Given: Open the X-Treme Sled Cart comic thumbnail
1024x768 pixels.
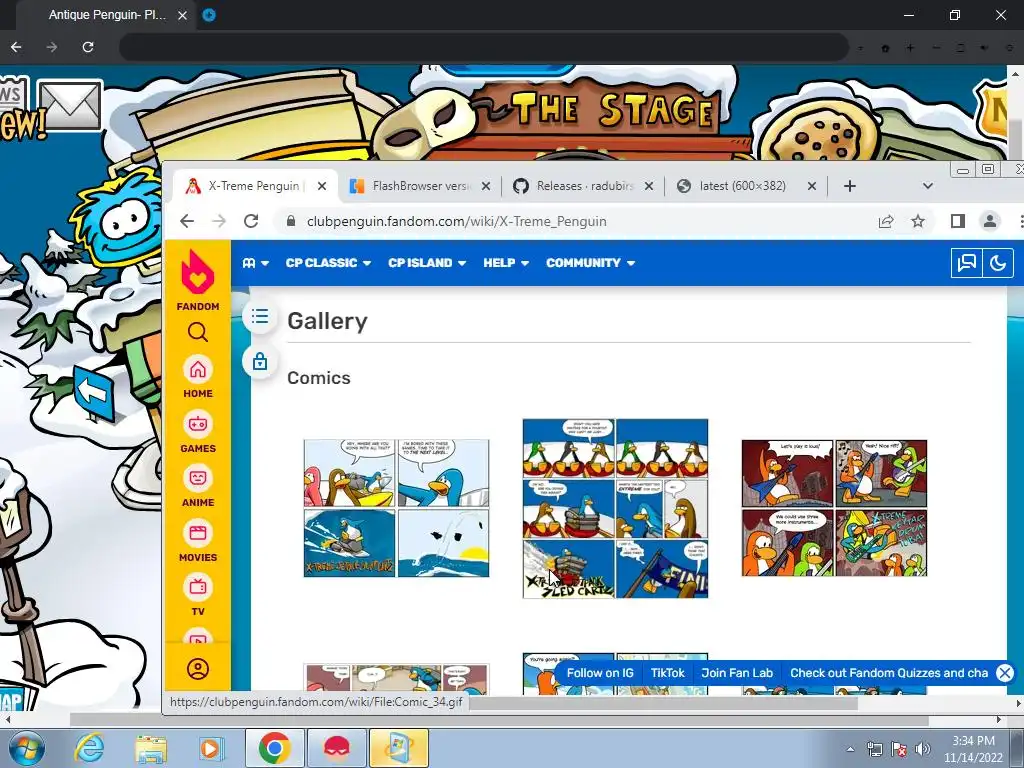Looking at the screenshot, I should [x=615, y=508].
